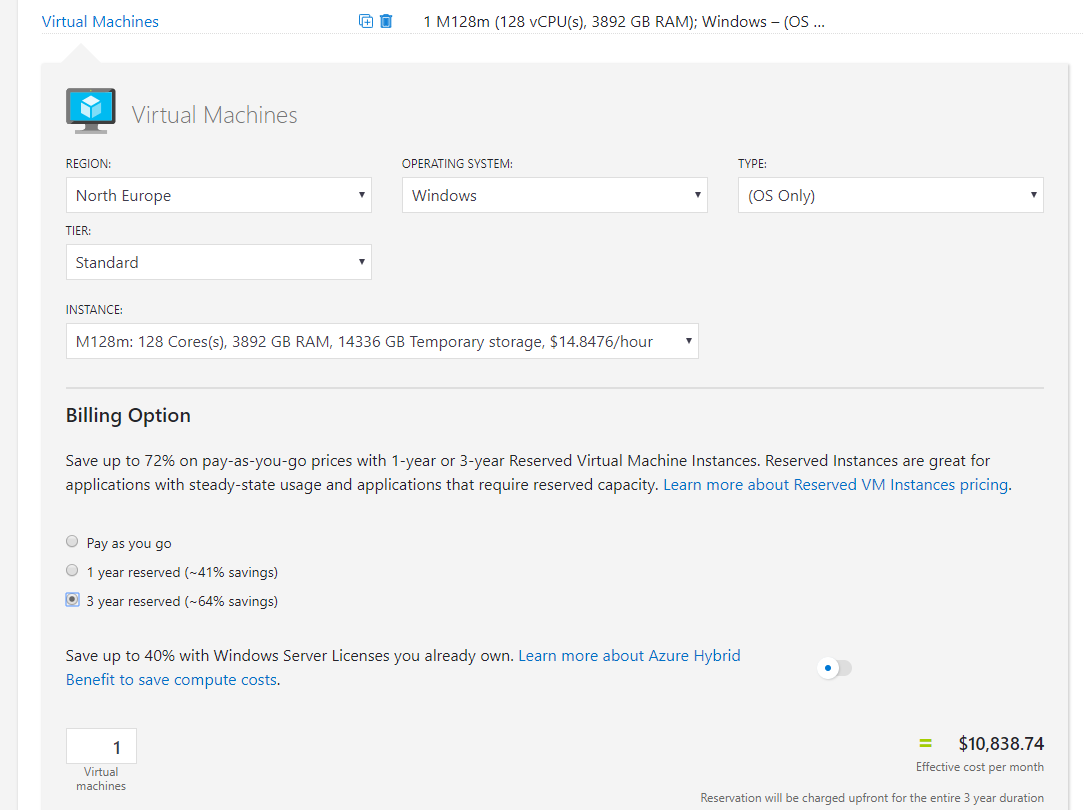Click the number of virtual machines field

click(101, 747)
